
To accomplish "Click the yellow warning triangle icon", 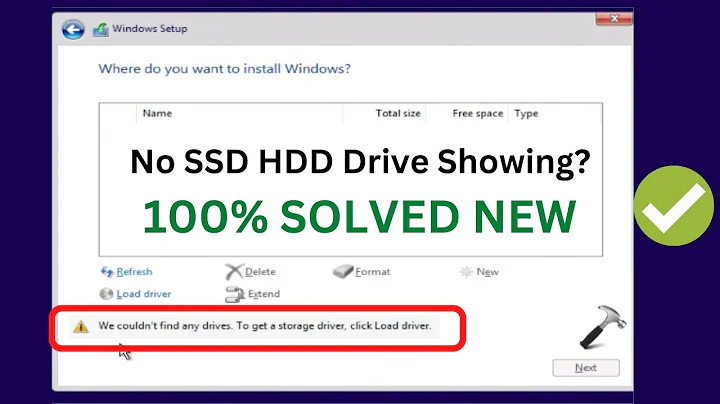I will [x=81, y=326].
